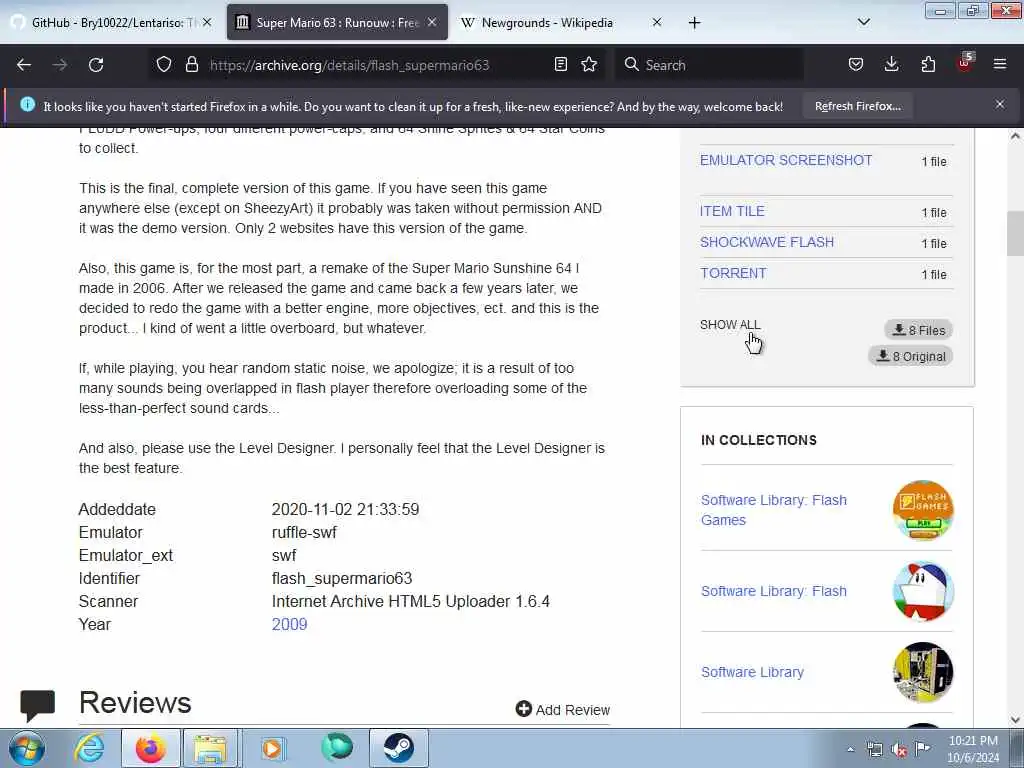Select the Super Mario 63 Runouw tab
Image resolution: width=1024 pixels, height=768 pixels.
pyautogui.click(x=338, y=22)
